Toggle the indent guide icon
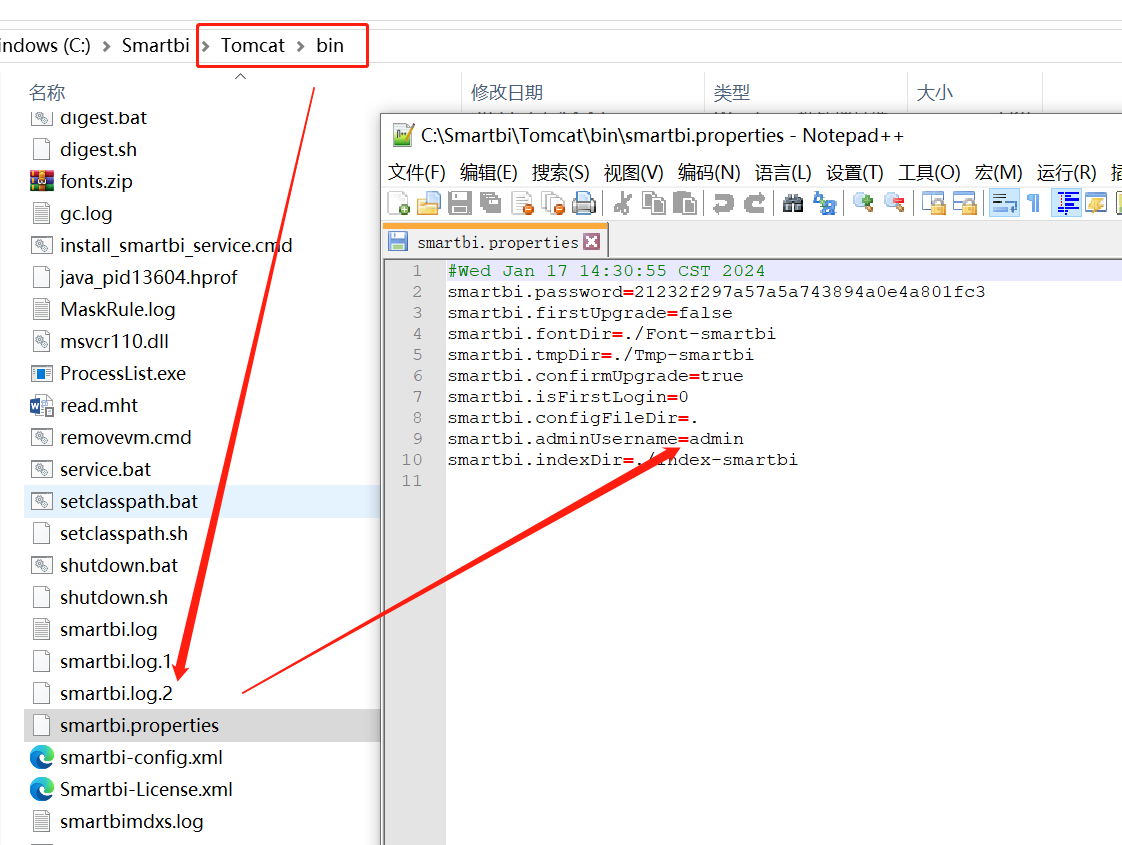This screenshot has width=1122, height=845. pos(1066,204)
